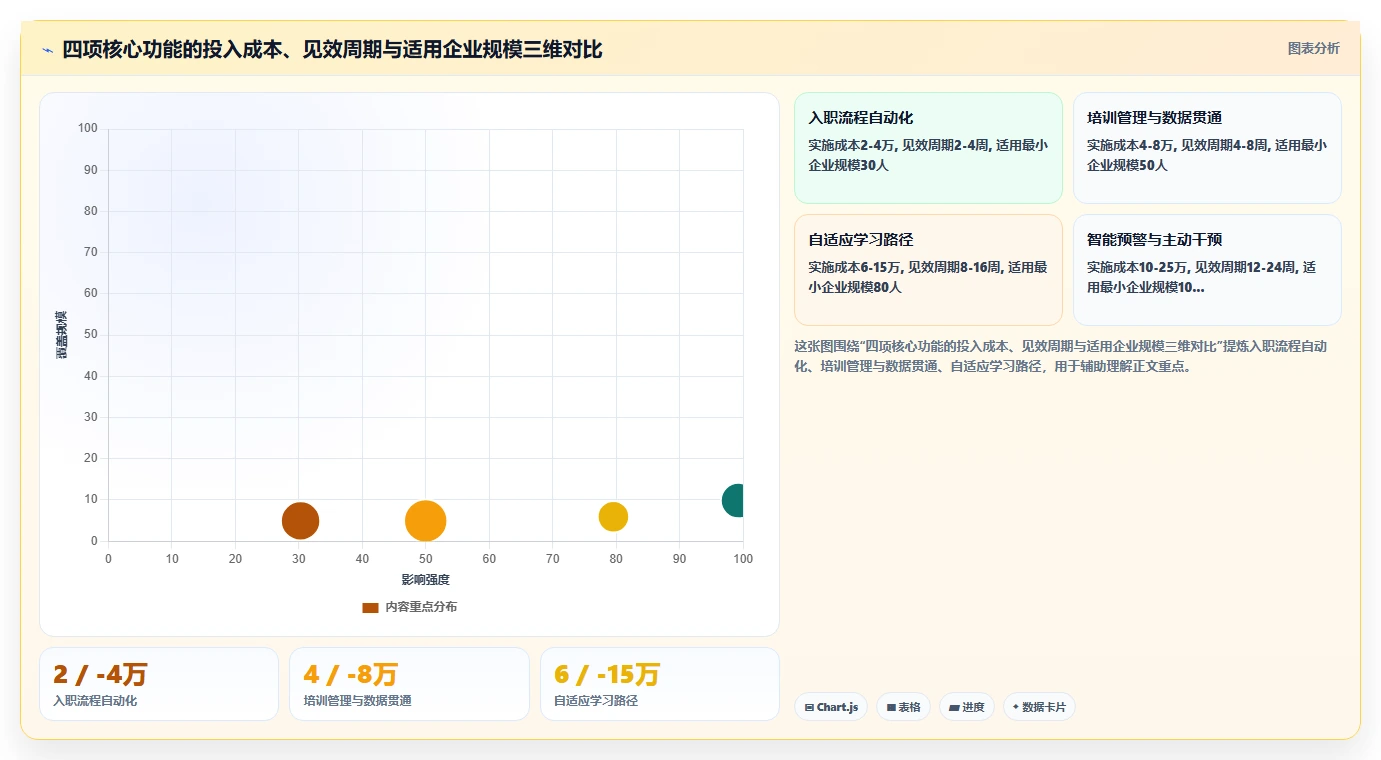The image size is (1381, 760).
Task: Click the brown bubble at 30 on chart
Action: [300, 520]
